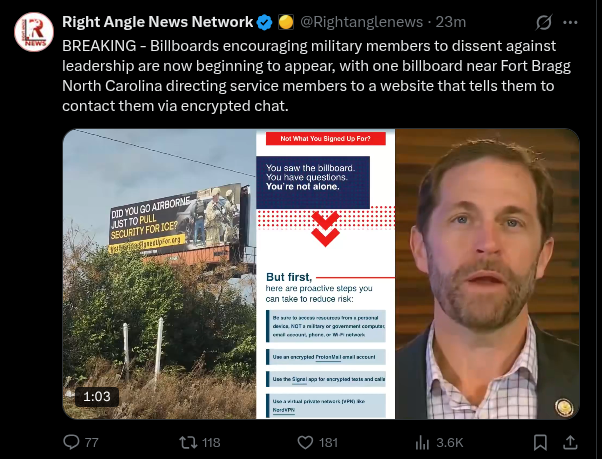Screen dimensions: 602x459
Task: Share the post via upload arrow icon
Action: click(570, 442)
